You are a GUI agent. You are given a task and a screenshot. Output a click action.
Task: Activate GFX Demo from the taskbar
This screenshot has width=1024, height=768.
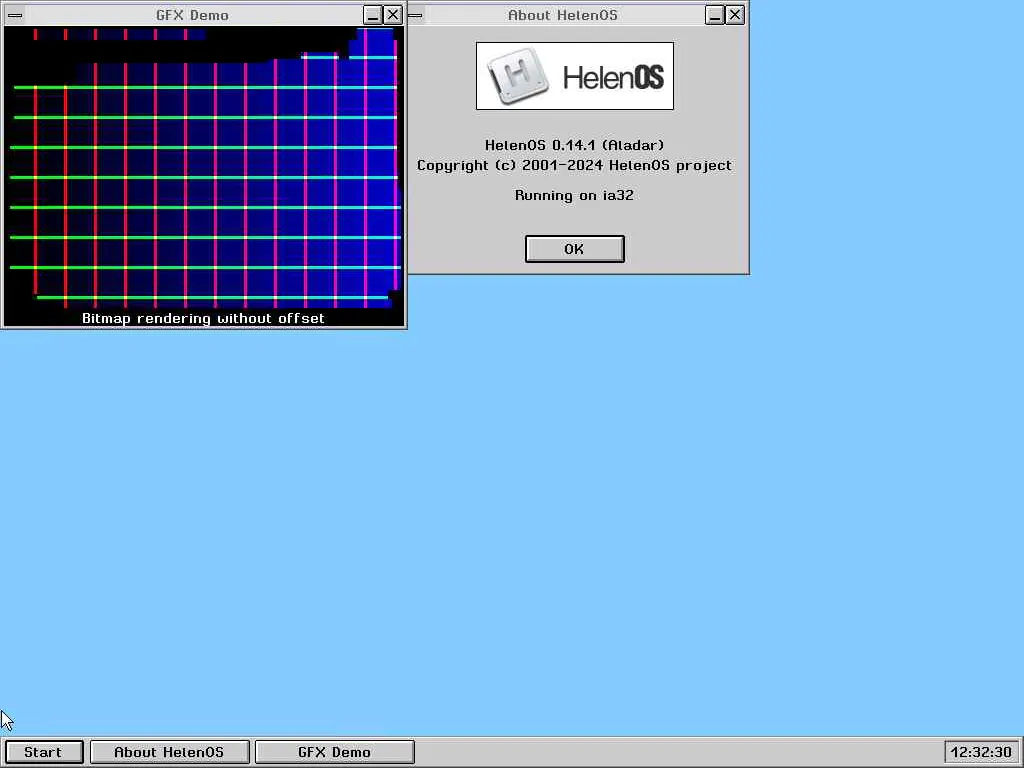point(334,752)
